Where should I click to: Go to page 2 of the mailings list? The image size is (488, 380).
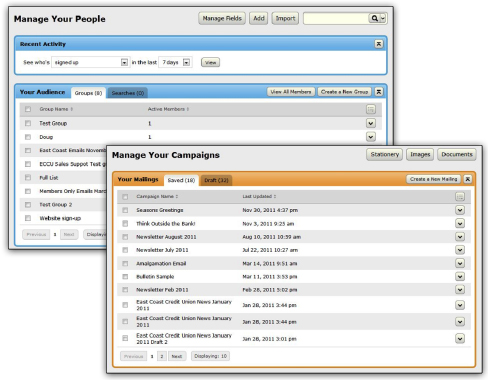[162, 356]
